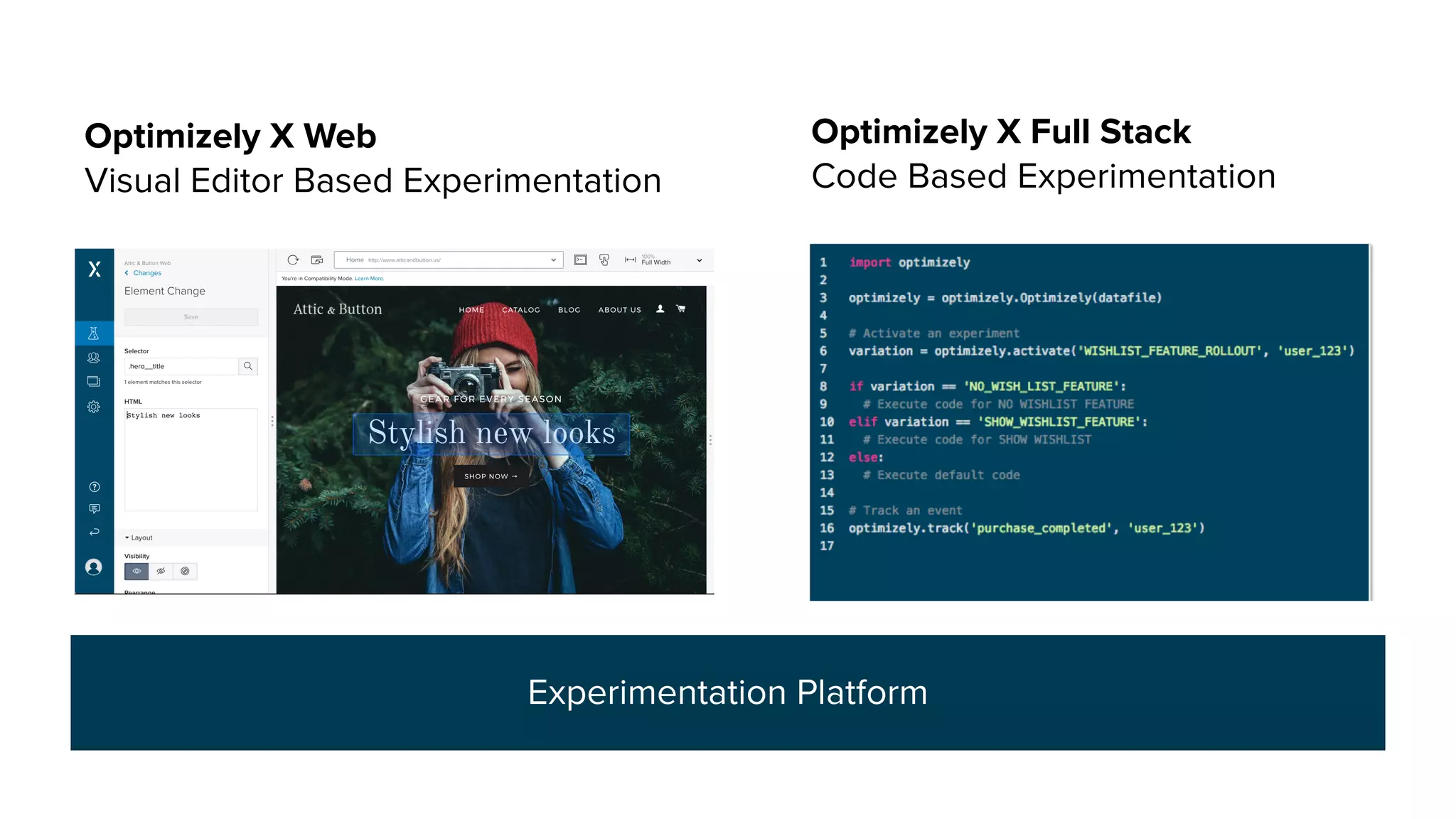Click the SHOP NOW button

pyautogui.click(x=491, y=476)
